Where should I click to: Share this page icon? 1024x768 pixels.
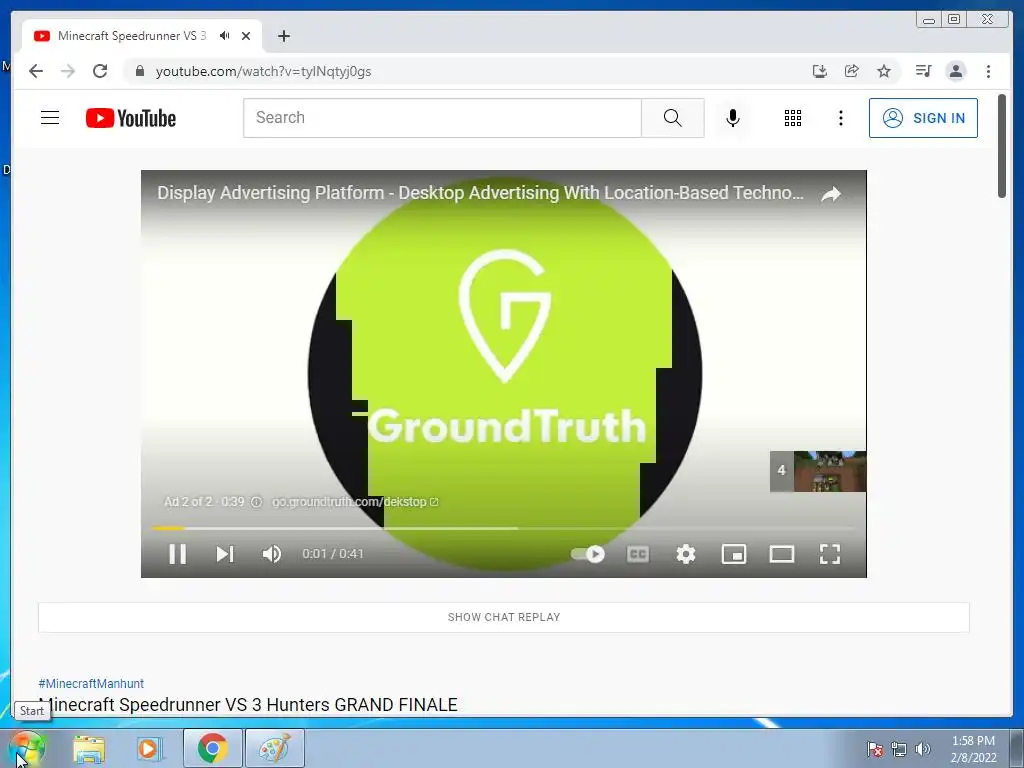(852, 71)
